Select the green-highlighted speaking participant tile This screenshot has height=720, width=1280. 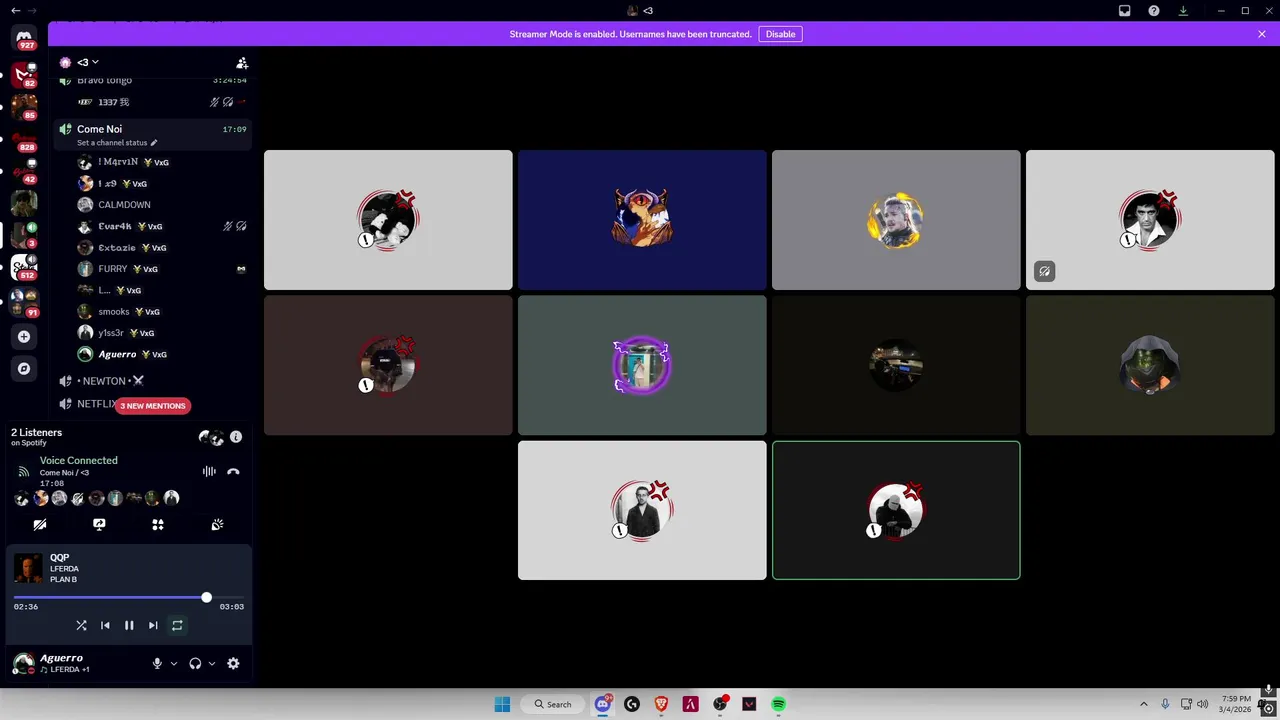point(896,510)
